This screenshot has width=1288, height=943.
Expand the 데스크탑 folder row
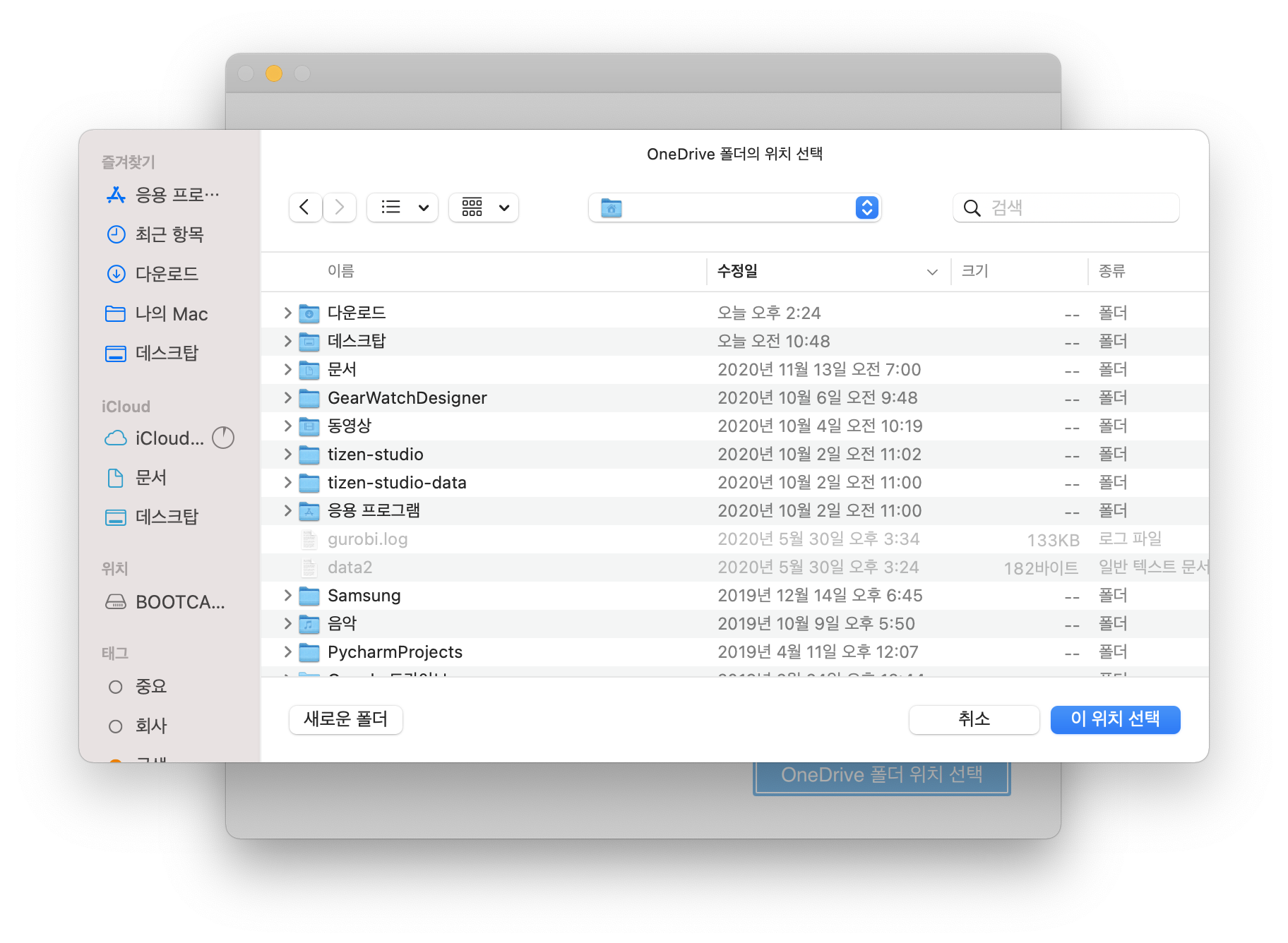287,341
